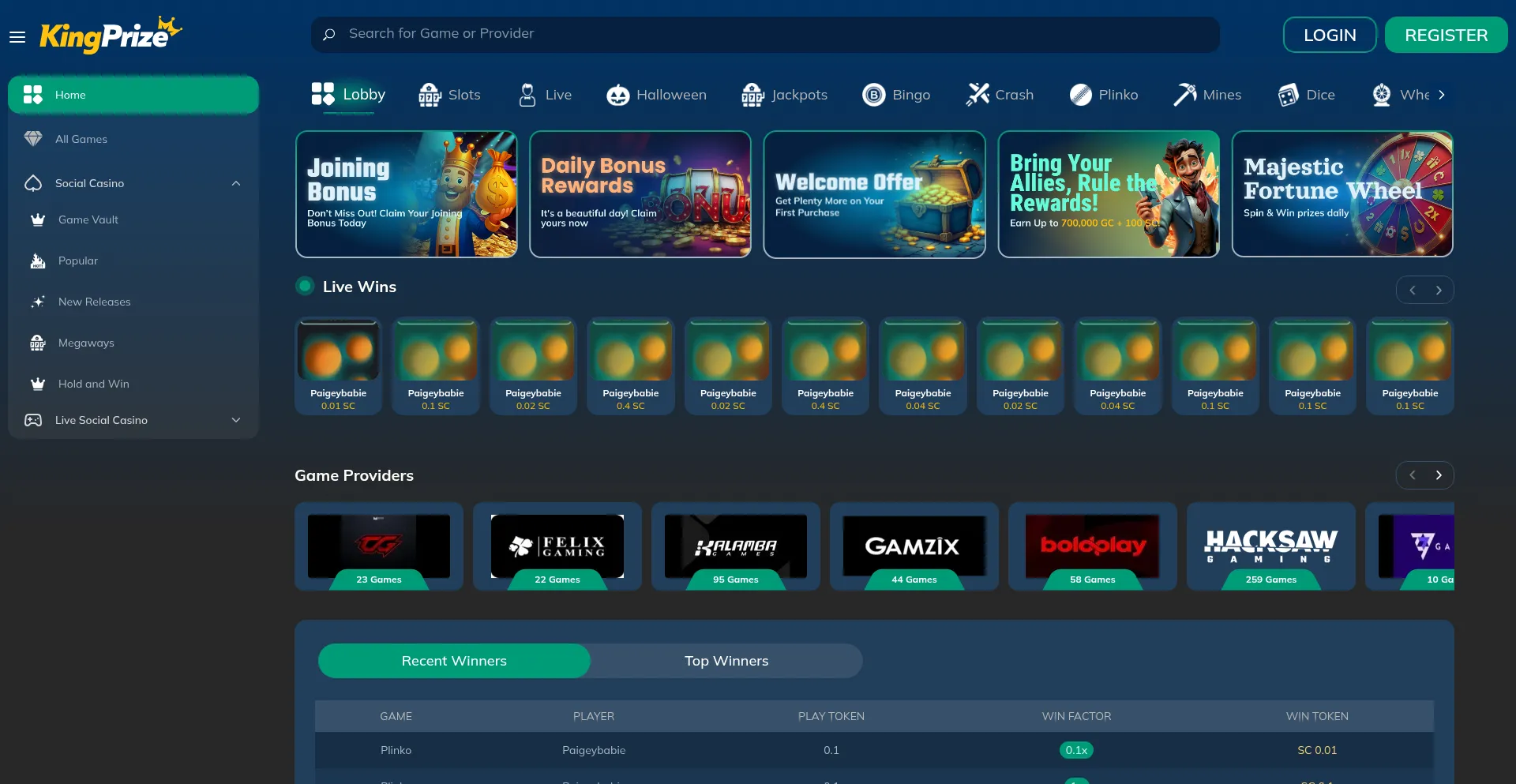This screenshot has width=1516, height=784.
Task: Open the Hacksaw Gaming provider card
Action: (1270, 546)
